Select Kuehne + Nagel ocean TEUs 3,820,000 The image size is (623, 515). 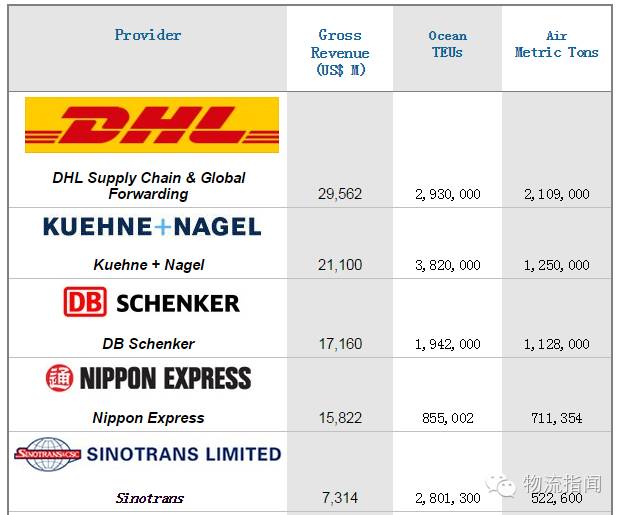tap(448, 265)
